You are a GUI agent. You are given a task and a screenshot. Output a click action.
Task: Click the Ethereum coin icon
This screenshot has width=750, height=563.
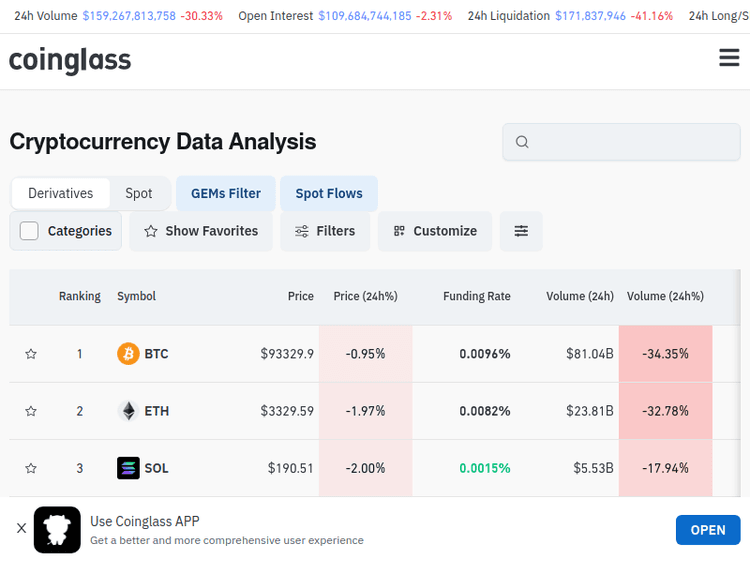pos(128,411)
